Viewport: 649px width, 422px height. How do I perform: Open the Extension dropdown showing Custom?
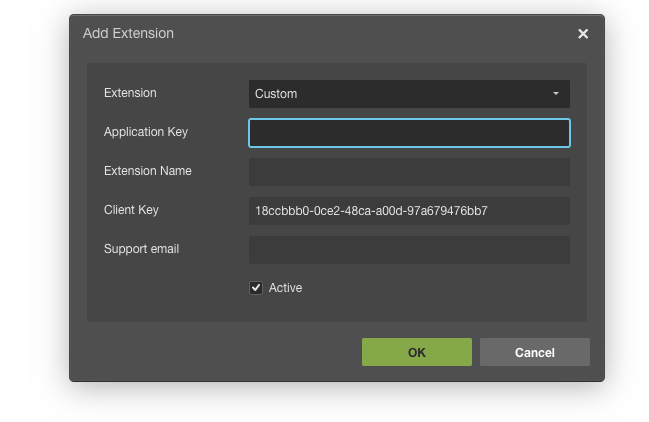409,94
